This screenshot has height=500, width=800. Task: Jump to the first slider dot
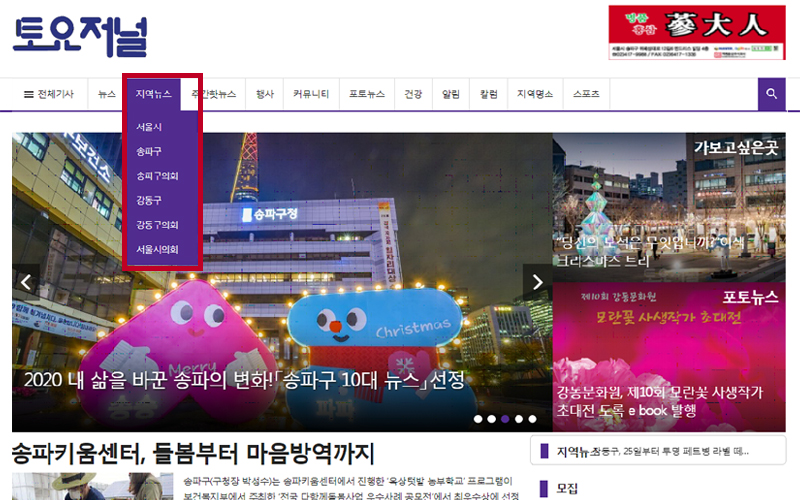pos(478,419)
